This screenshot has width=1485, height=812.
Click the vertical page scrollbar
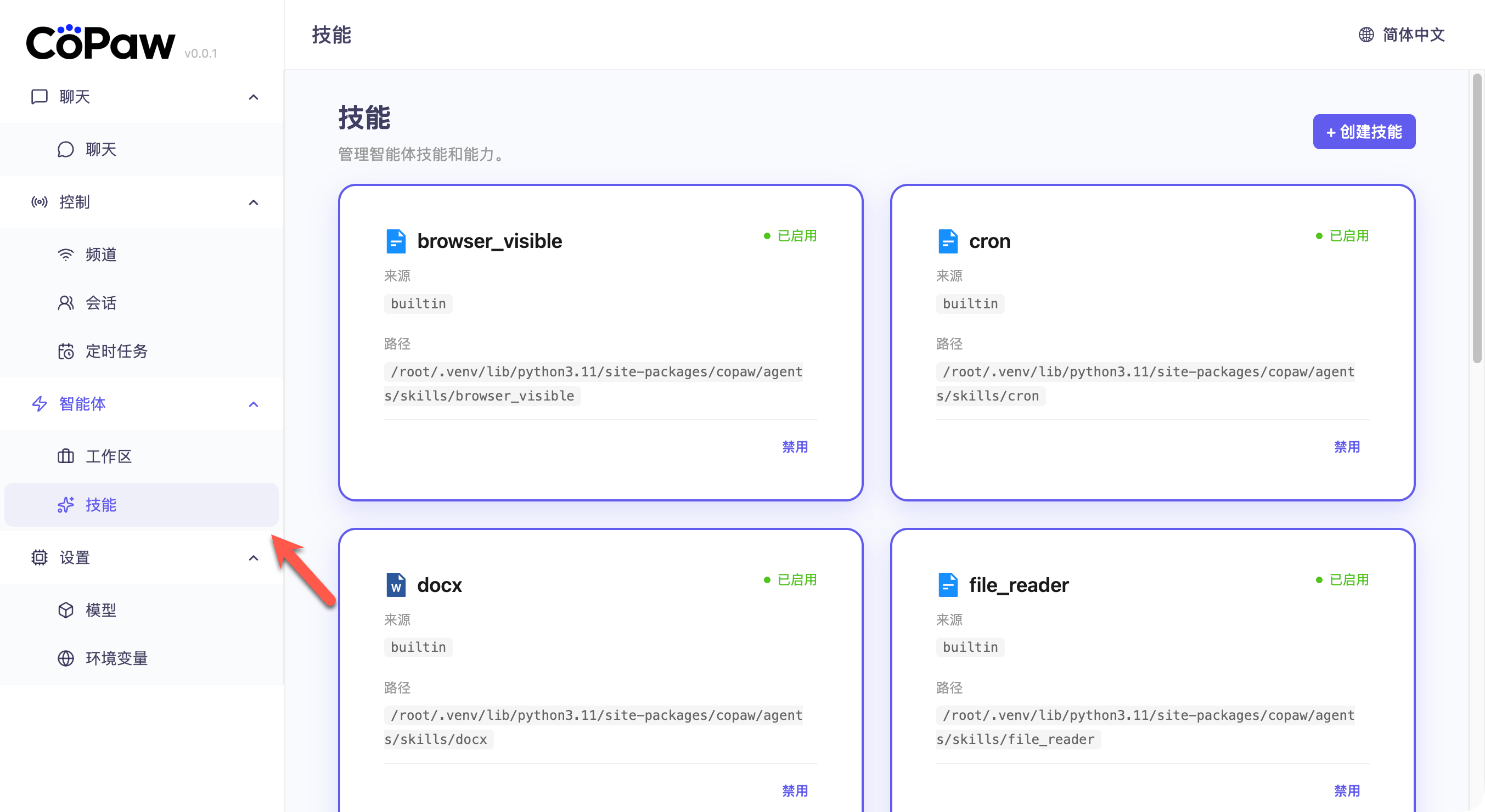point(1476,219)
